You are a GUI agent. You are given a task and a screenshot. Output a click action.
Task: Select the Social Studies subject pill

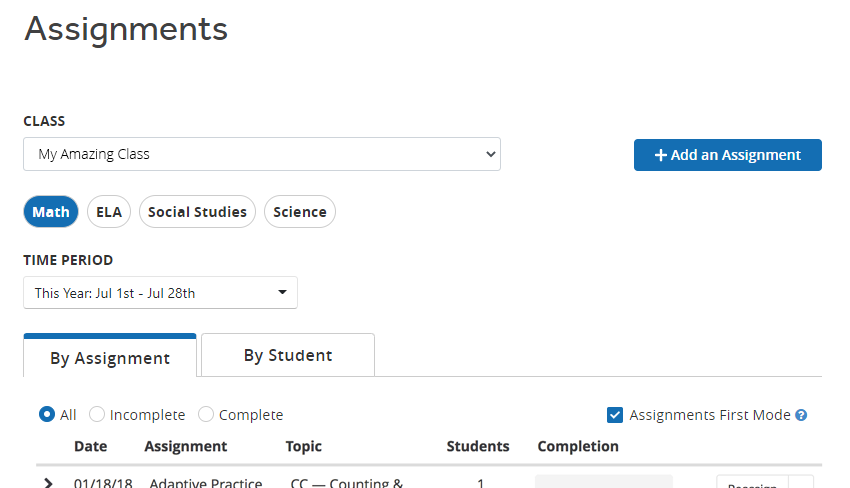pos(197,211)
